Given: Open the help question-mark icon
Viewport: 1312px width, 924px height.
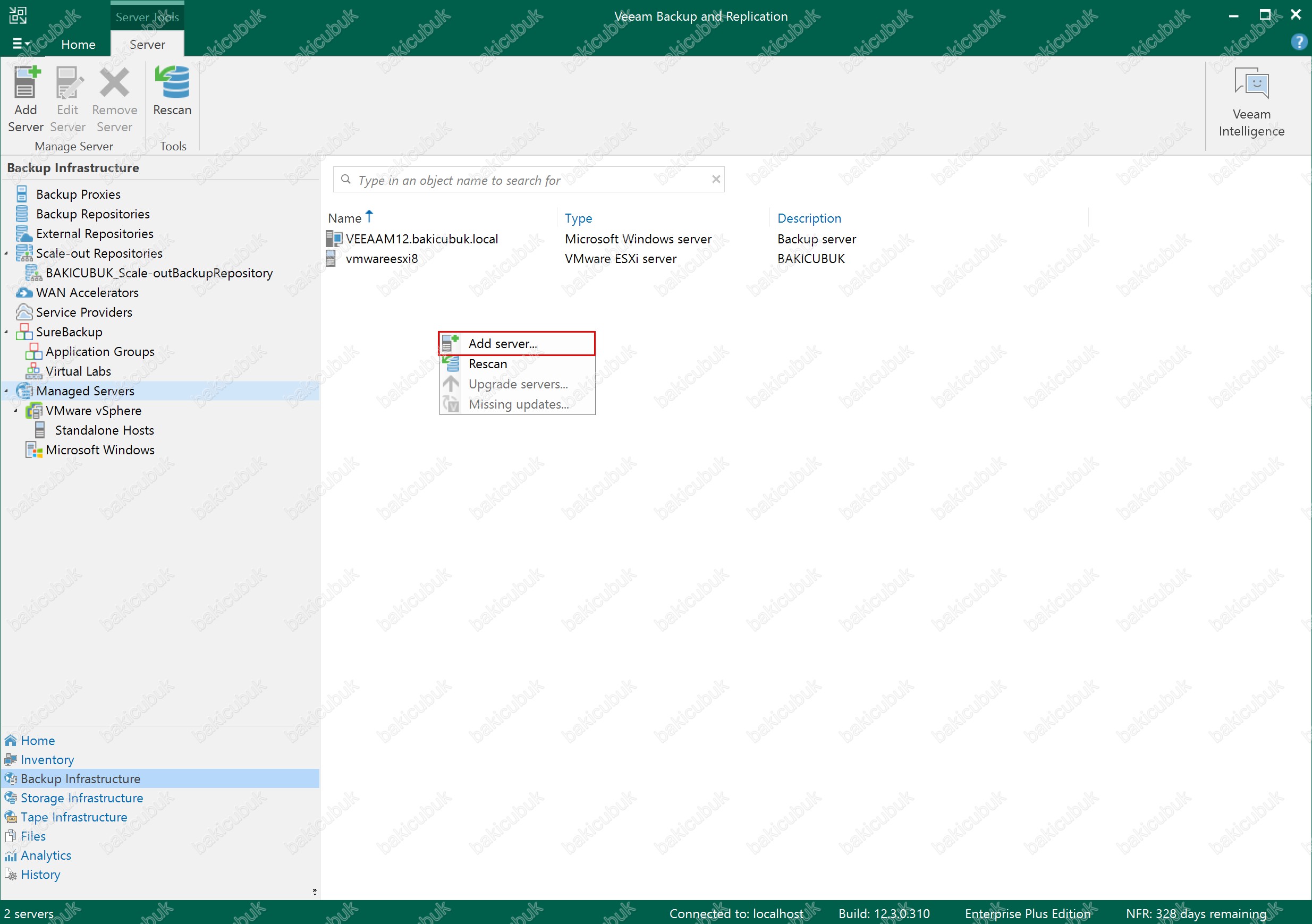Looking at the screenshot, I should click(x=1298, y=42).
